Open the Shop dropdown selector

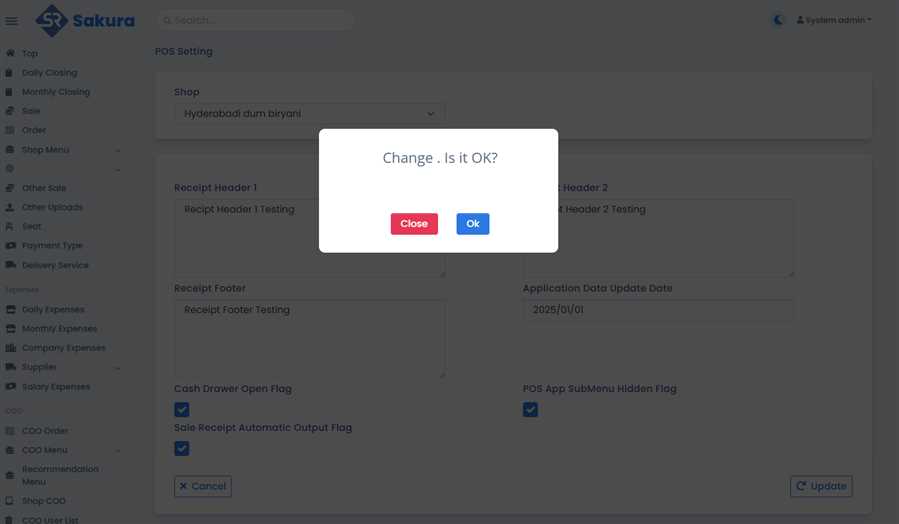click(x=310, y=114)
